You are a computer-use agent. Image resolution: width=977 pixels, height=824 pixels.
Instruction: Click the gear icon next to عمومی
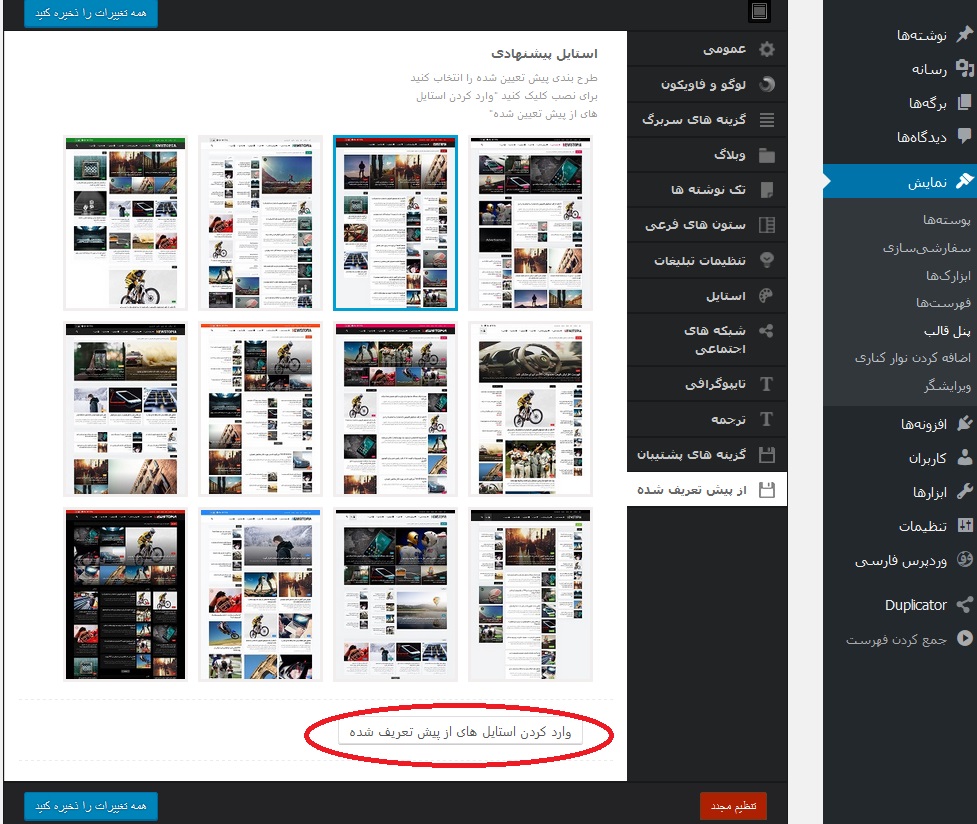tap(767, 49)
